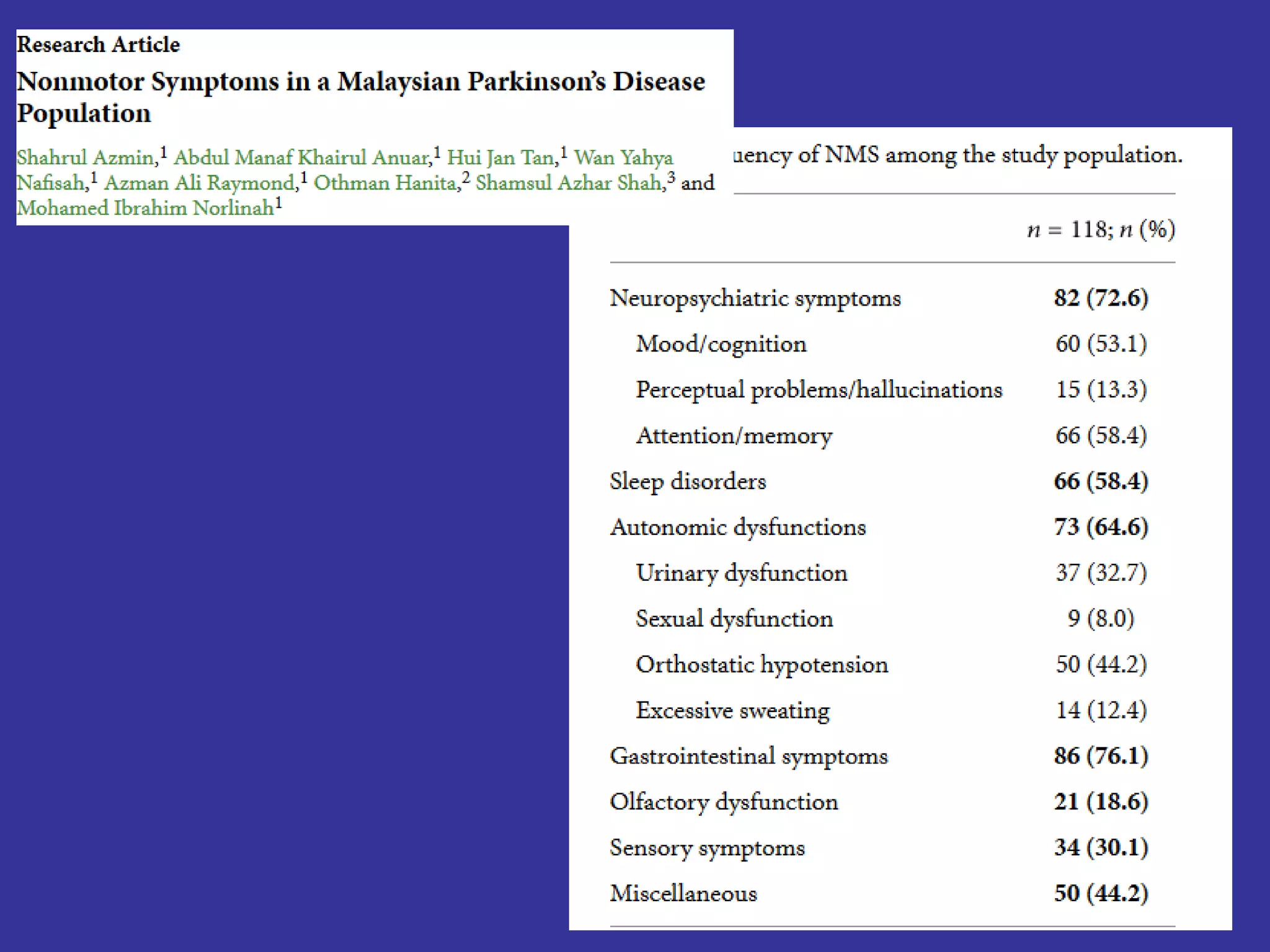Click the Research Article heading

pos(98,45)
